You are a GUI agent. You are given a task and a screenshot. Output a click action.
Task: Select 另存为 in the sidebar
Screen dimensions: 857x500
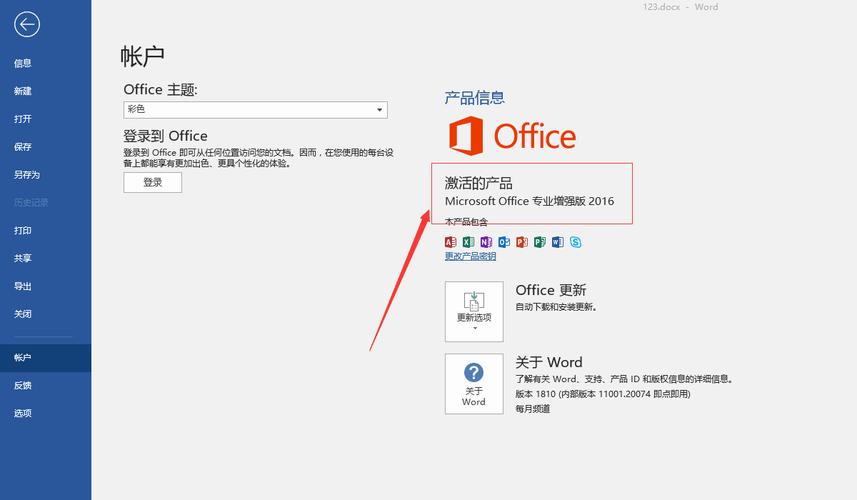coord(27,175)
